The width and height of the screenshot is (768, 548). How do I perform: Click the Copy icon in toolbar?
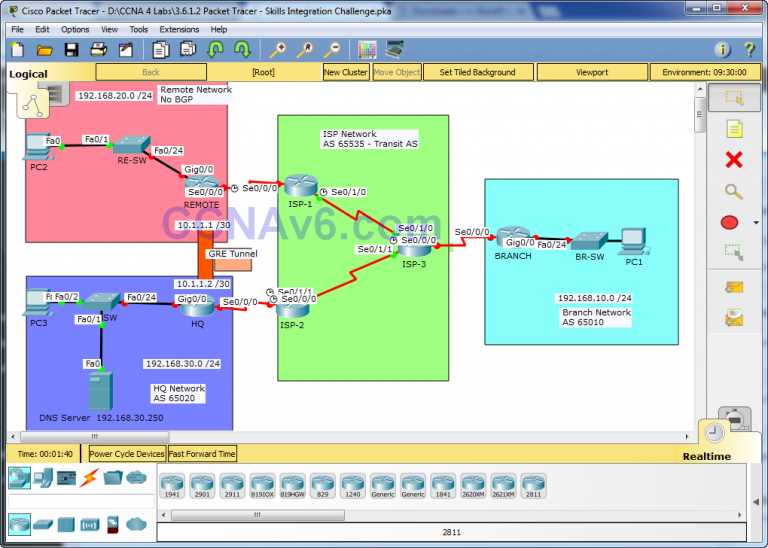[161, 49]
